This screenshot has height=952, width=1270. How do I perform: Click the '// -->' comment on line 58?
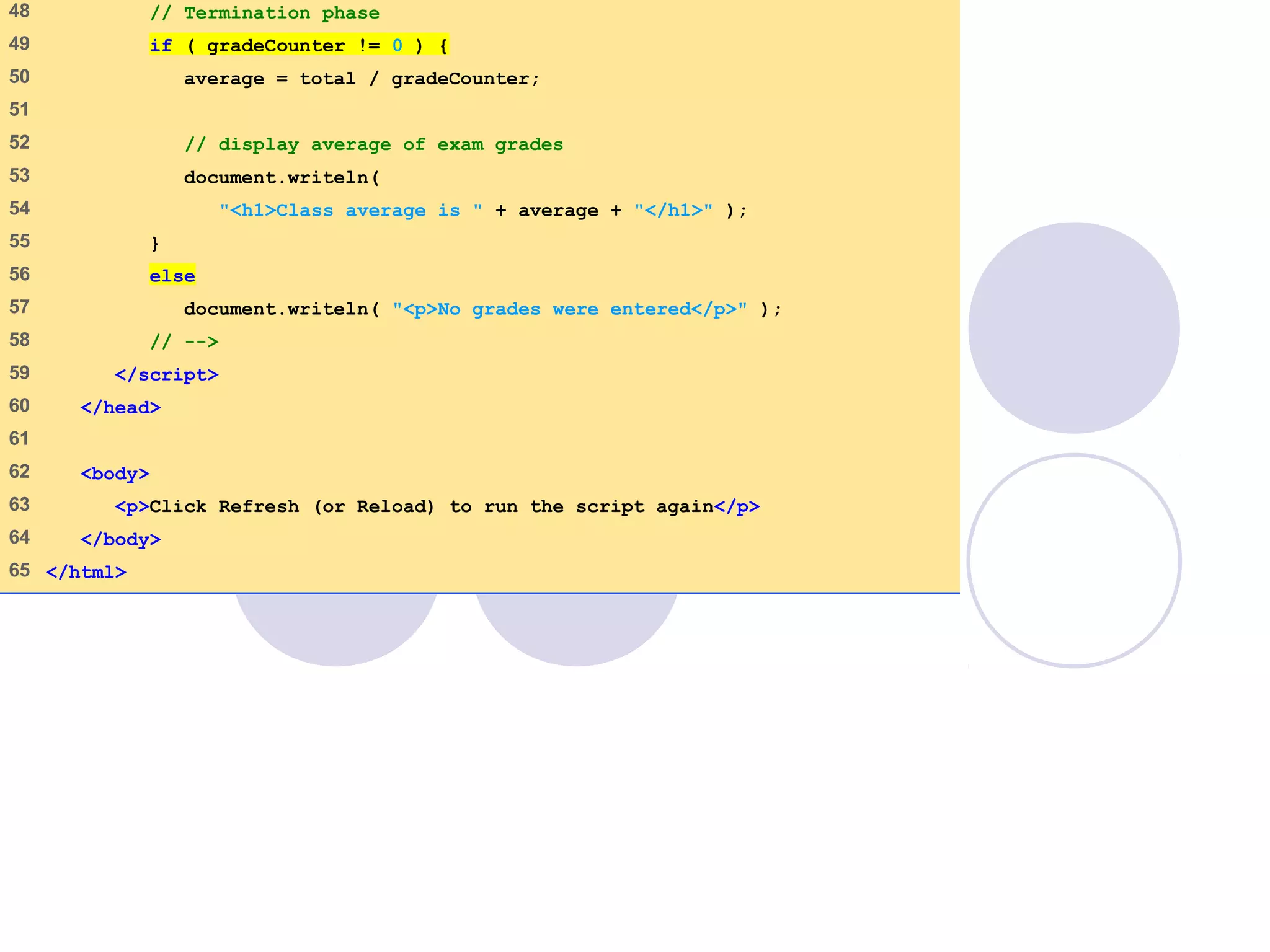(184, 342)
